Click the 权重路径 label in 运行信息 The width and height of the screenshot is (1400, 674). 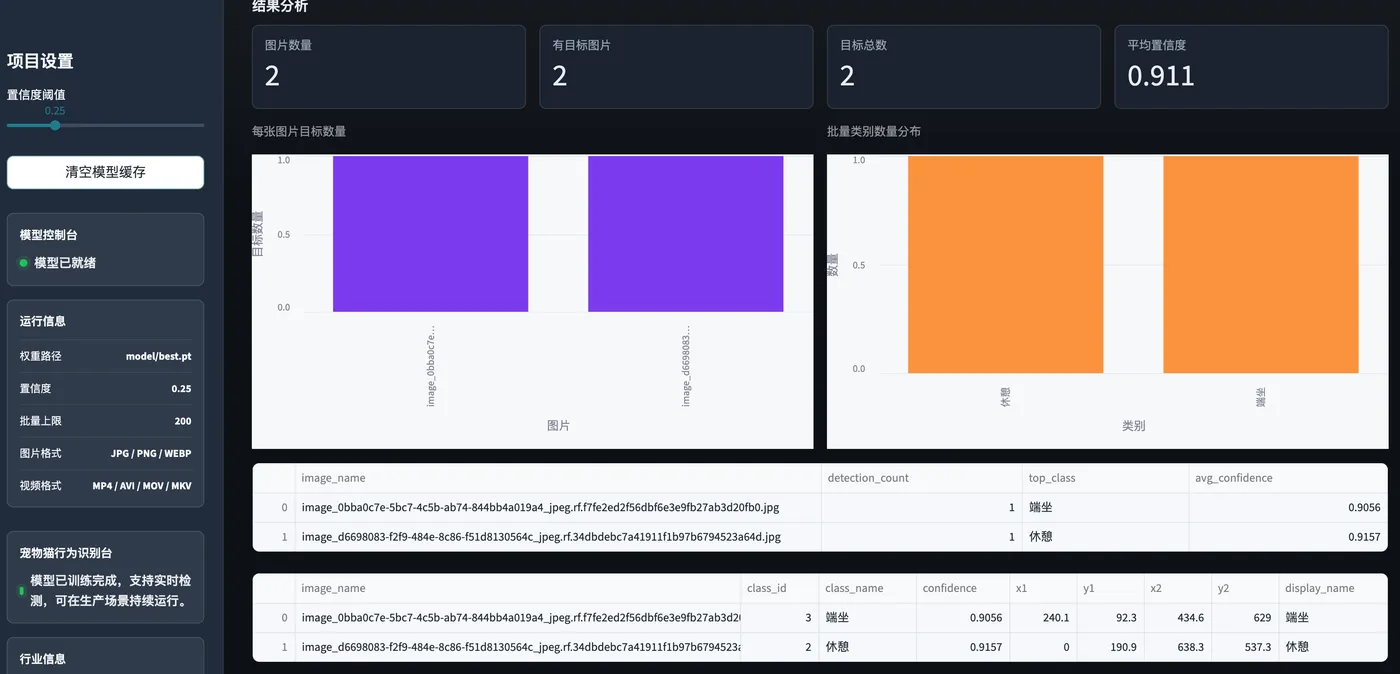[40, 356]
